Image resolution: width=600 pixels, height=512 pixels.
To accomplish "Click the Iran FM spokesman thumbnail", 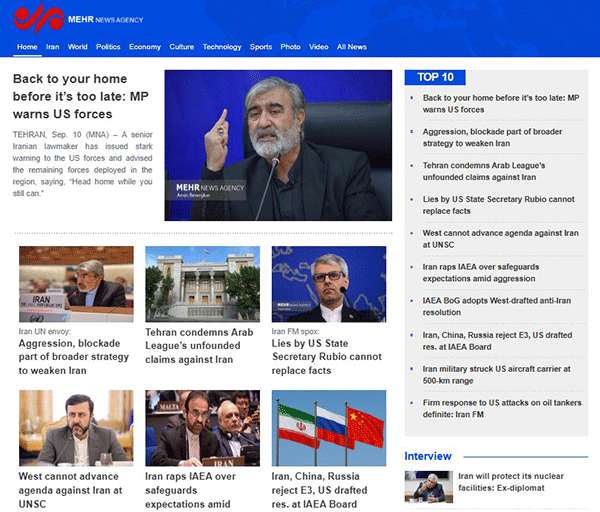I will coord(329,284).
